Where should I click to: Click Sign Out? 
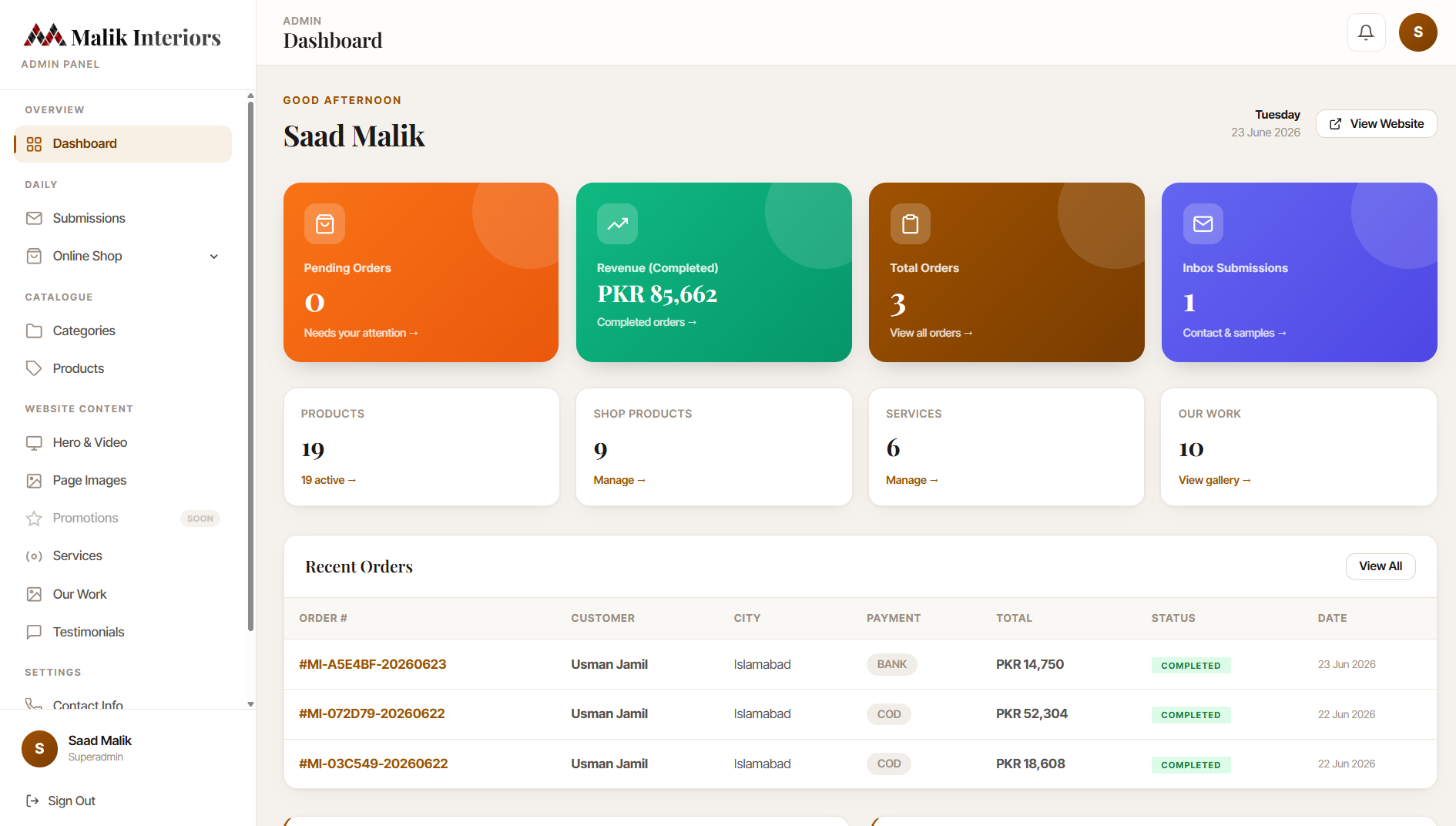[61, 801]
